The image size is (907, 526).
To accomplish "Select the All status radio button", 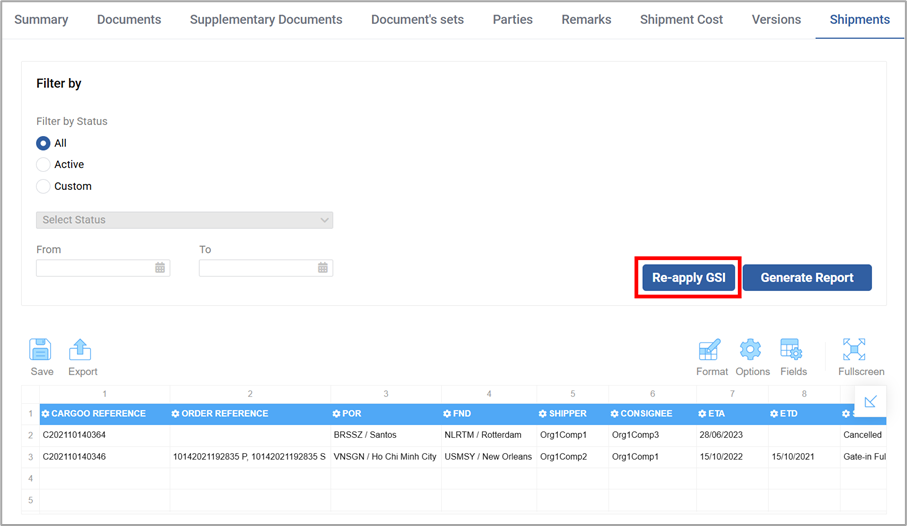I will click(x=43, y=143).
